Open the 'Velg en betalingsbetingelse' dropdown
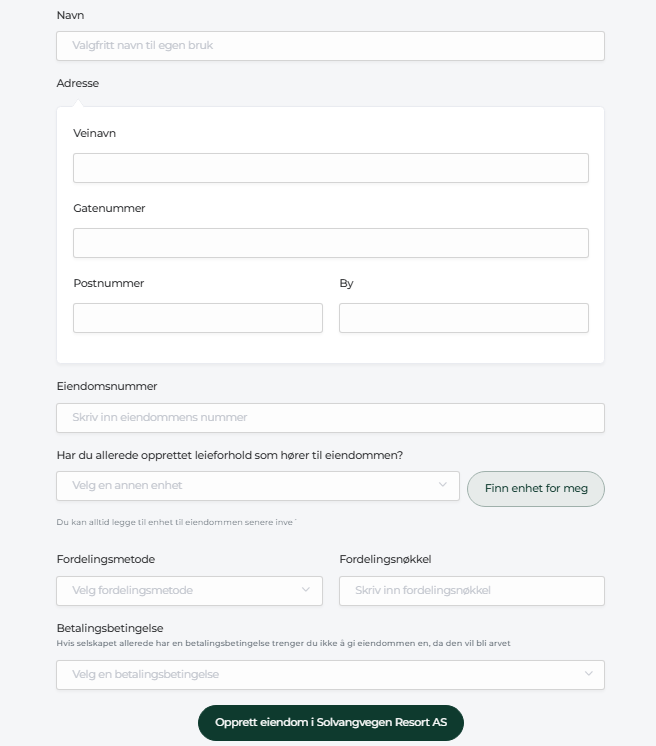656x746 pixels. point(330,675)
